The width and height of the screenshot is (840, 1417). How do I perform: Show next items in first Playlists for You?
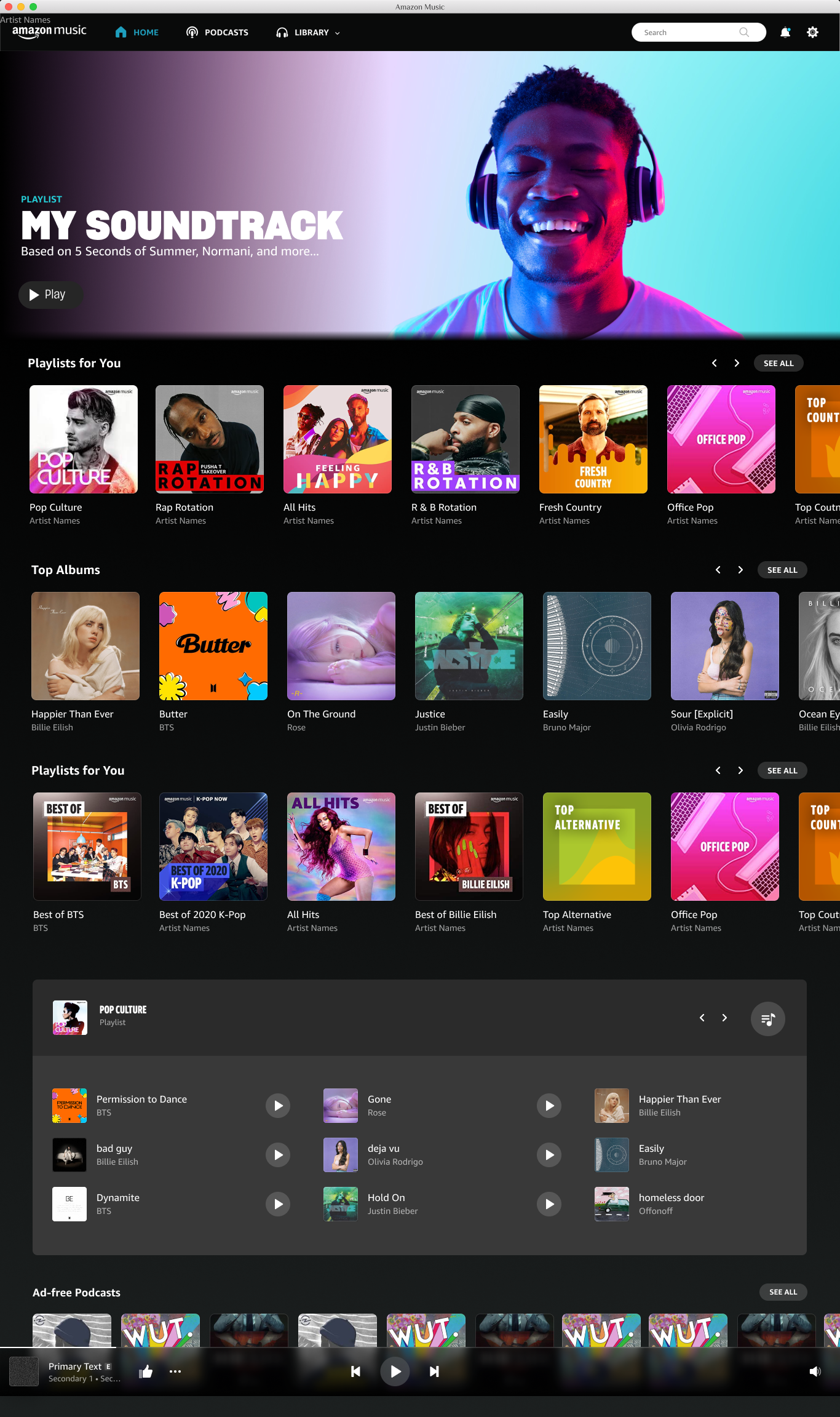coord(737,363)
